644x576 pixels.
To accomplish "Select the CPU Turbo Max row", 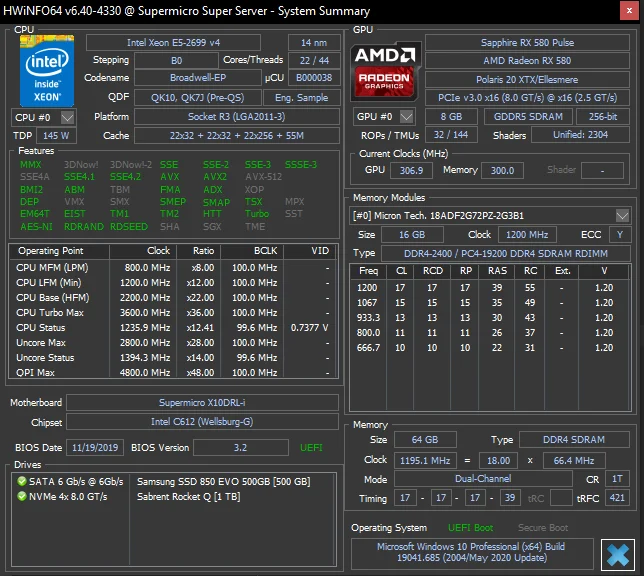I will pos(172,313).
